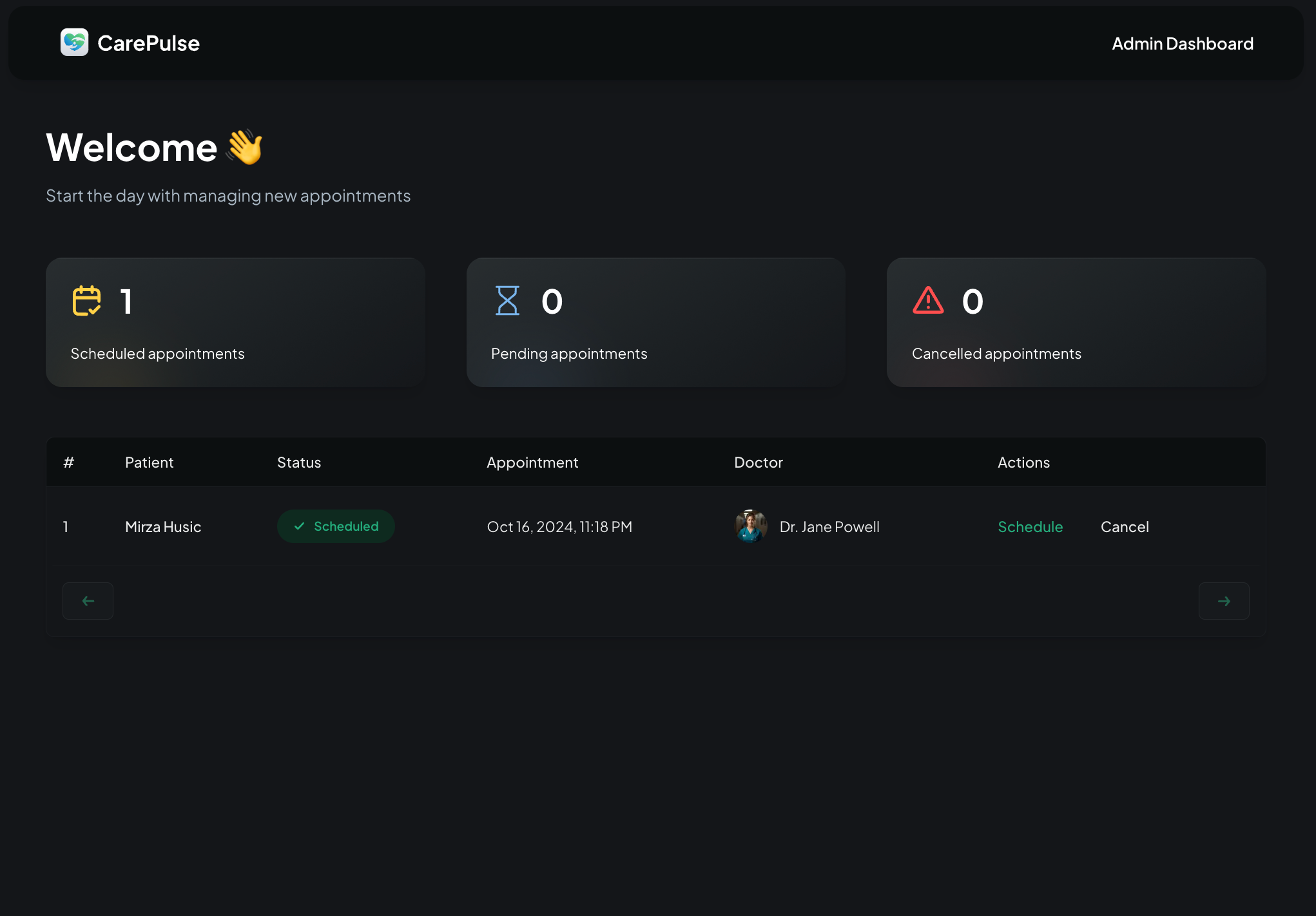Click the Patient column header
The height and width of the screenshot is (916, 1316).
(x=149, y=462)
